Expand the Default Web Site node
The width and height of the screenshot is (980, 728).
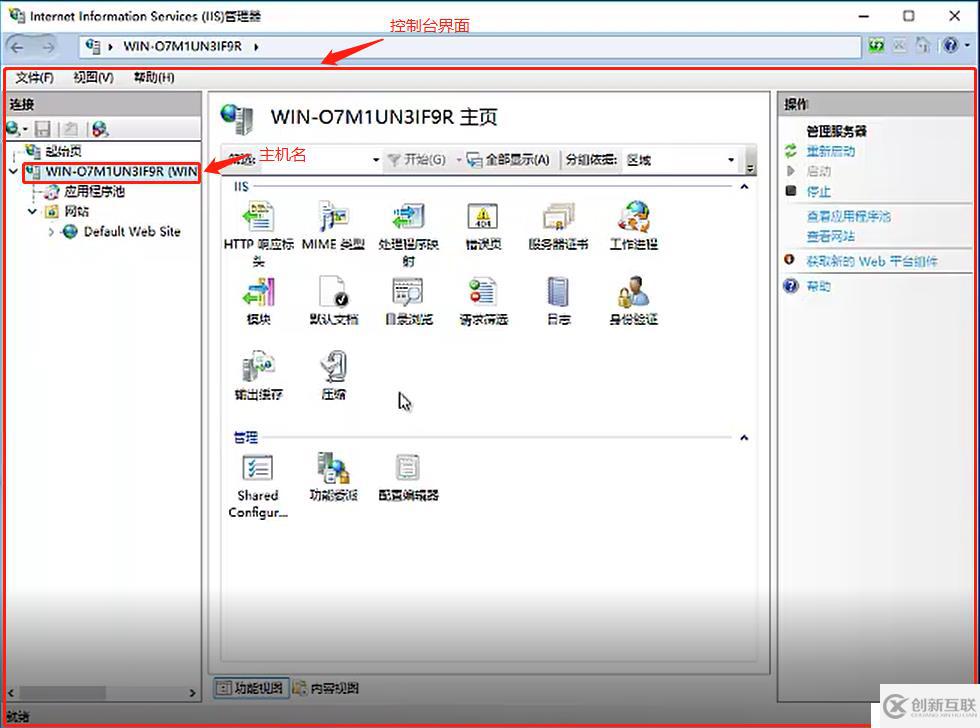coord(51,232)
